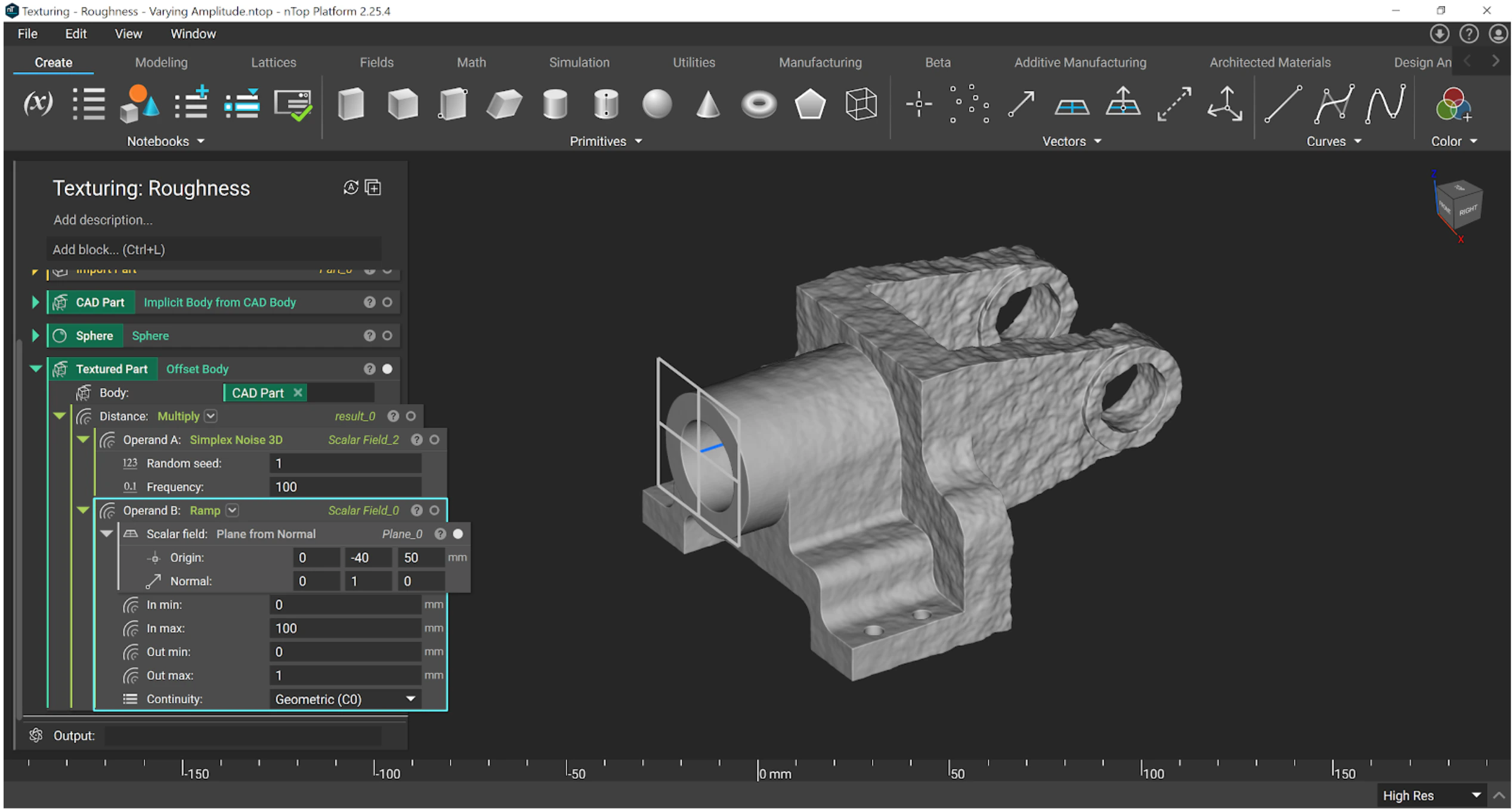This screenshot has width=1512, height=811.
Task: Toggle visibility circle of Sphere block
Action: 388,336
